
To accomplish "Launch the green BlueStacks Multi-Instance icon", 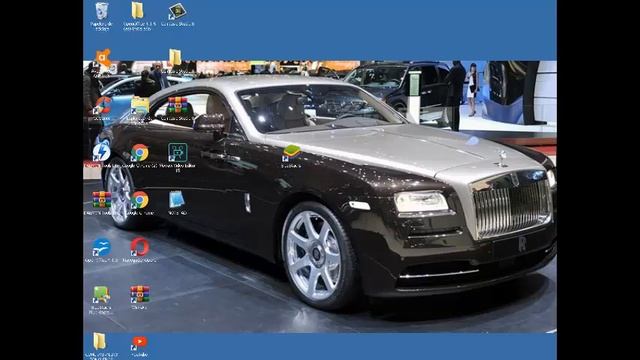I will 101,294.
